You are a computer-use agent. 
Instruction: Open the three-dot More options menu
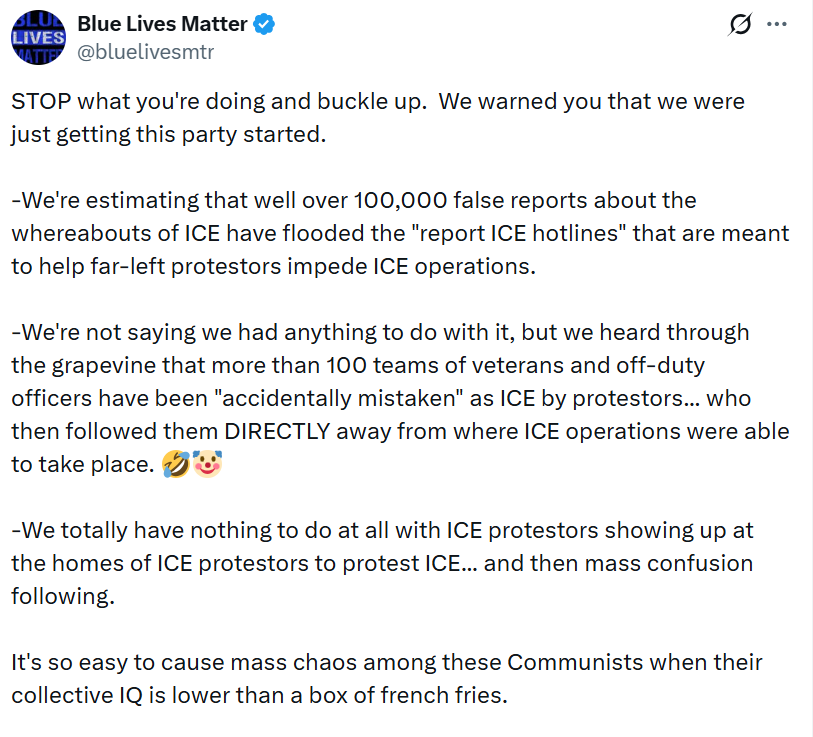pos(776,26)
